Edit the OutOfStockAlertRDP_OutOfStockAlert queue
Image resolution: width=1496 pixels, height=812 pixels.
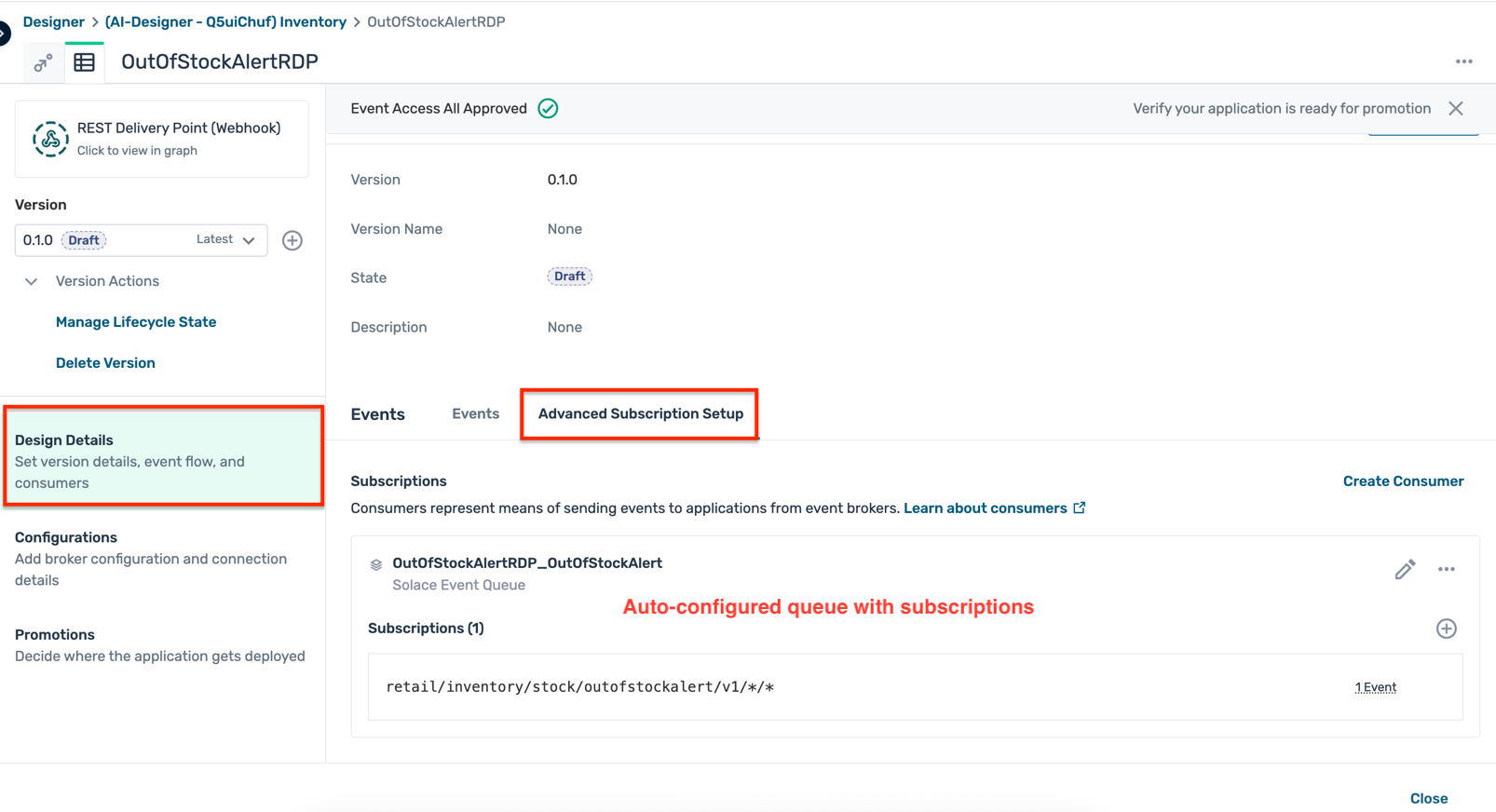tap(1405, 569)
